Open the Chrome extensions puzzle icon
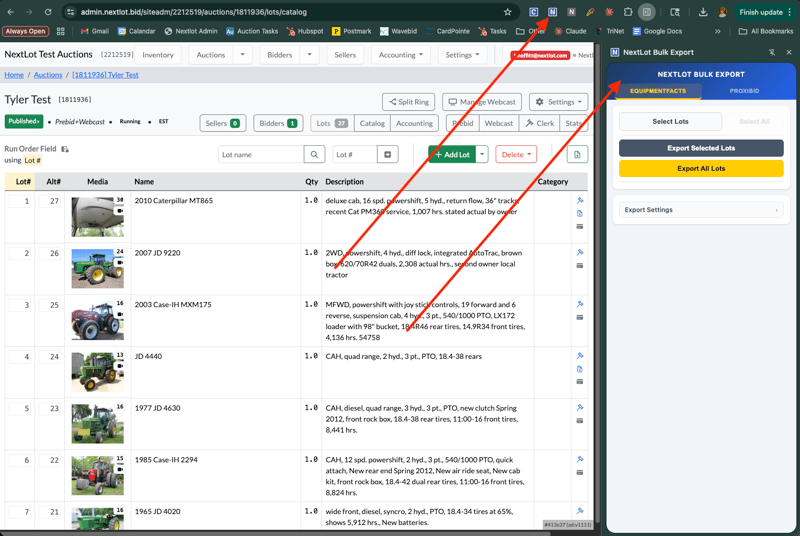This screenshot has width=800, height=536. coord(628,12)
